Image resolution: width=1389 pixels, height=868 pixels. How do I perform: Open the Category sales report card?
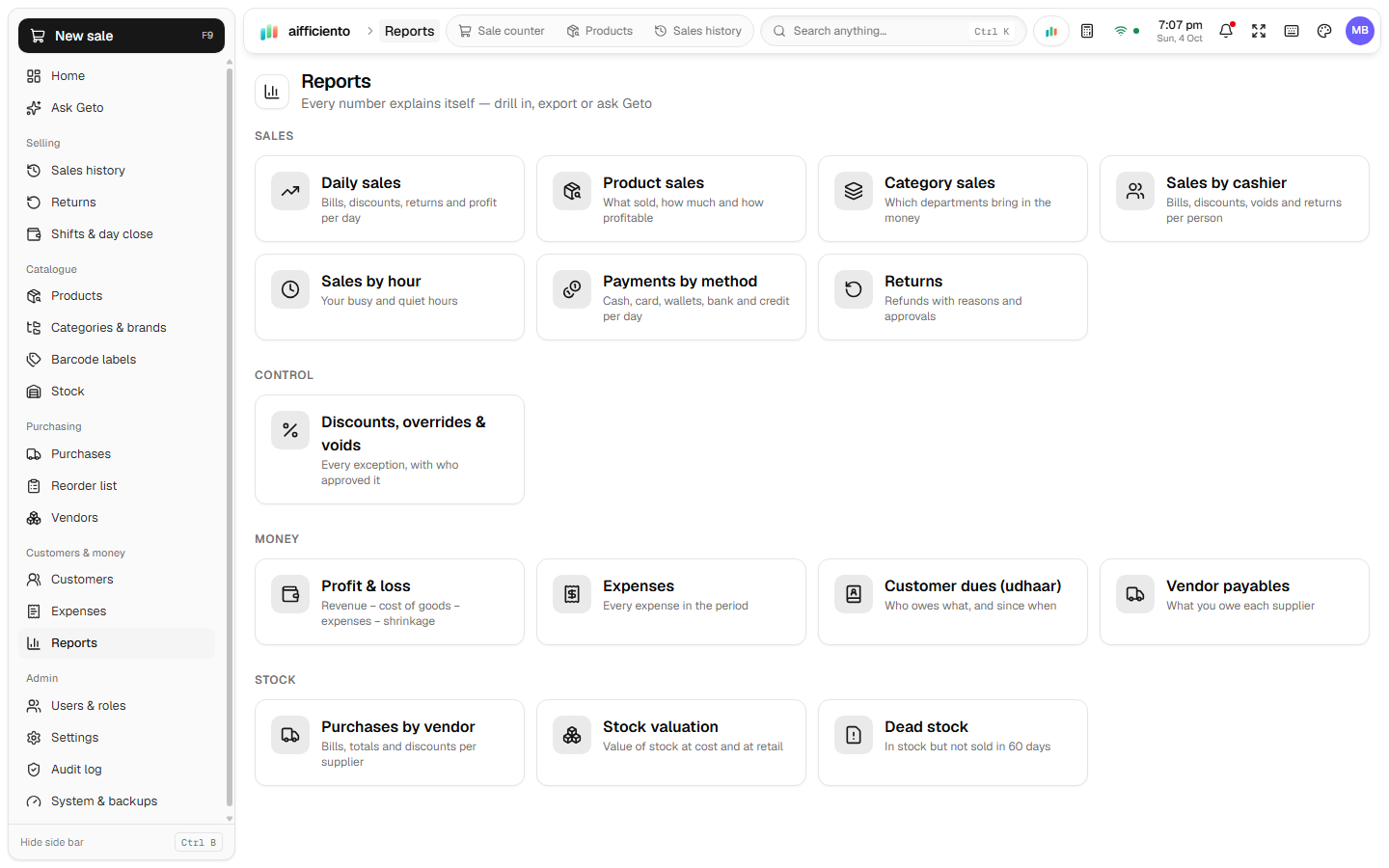click(953, 199)
